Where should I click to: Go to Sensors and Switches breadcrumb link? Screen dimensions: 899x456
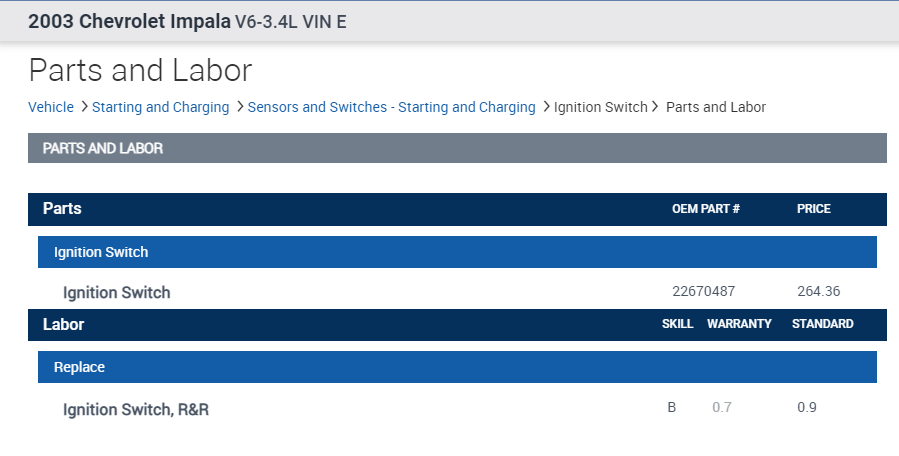pyautogui.click(x=391, y=107)
